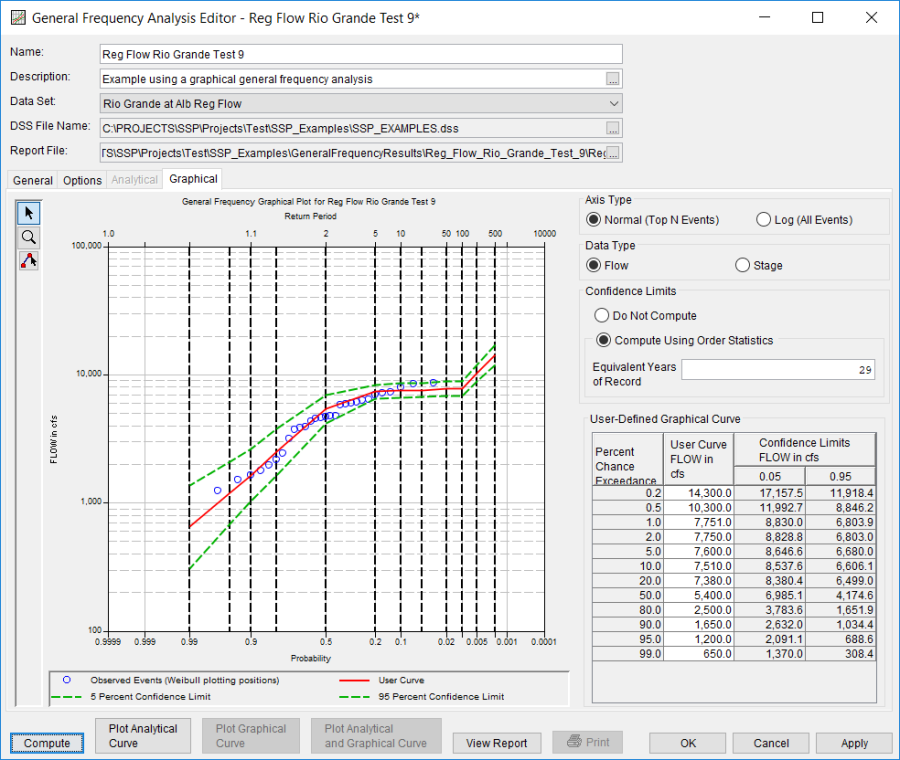The width and height of the screenshot is (900, 760).
Task: Click the Name text field
Action: pyautogui.click(x=361, y=54)
